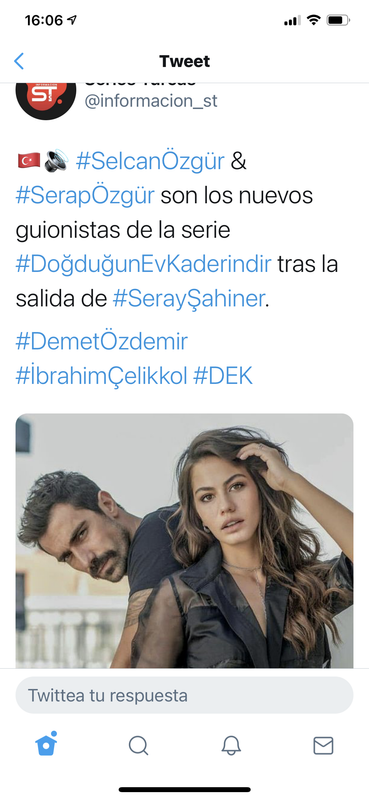This screenshot has width=369, height=800.
Task: Open the Home tab icon
Action: pos(46,744)
